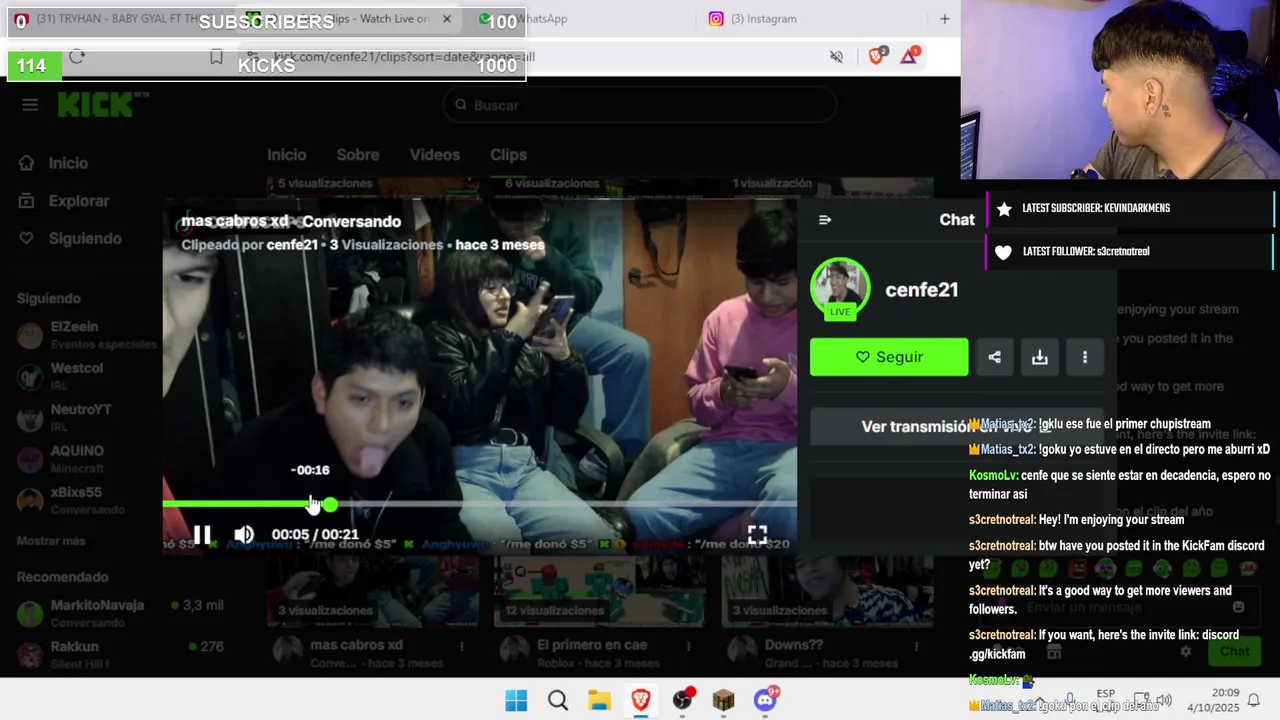This screenshot has width=1280, height=720.
Task: Open fullscreen mode for the clip
Action: pyautogui.click(x=757, y=535)
